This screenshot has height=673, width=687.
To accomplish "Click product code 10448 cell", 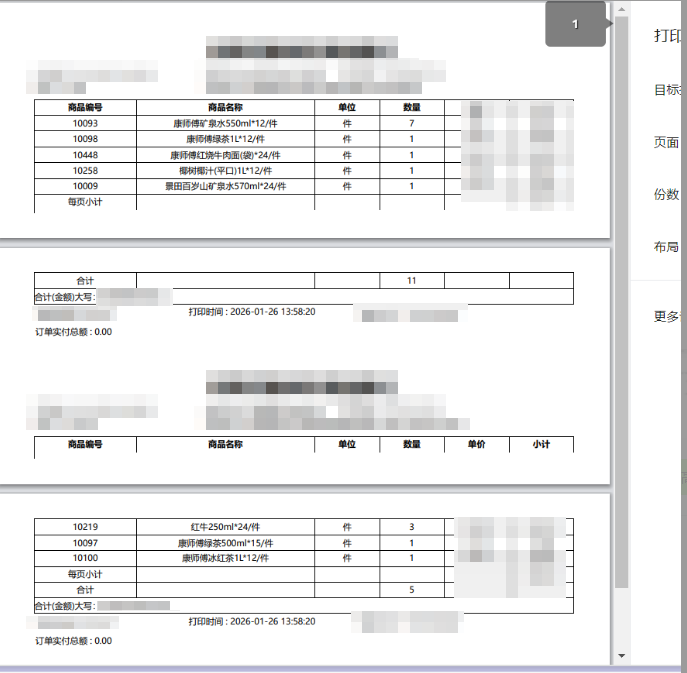I will (85, 155).
